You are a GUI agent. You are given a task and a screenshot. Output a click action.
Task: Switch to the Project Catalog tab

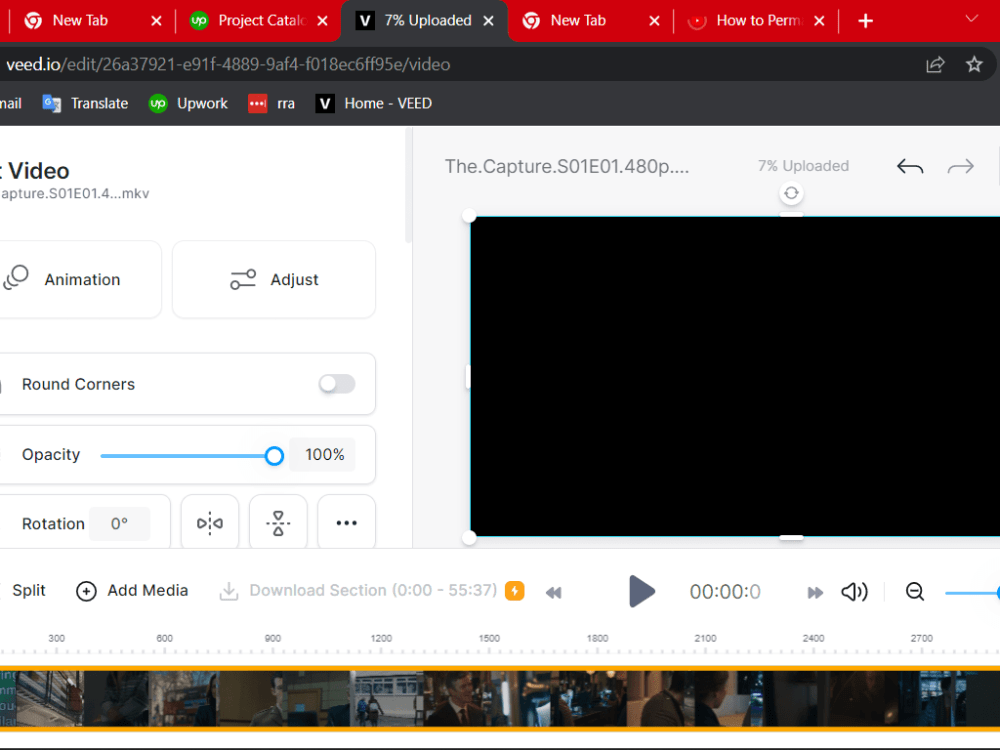[258, 21]
